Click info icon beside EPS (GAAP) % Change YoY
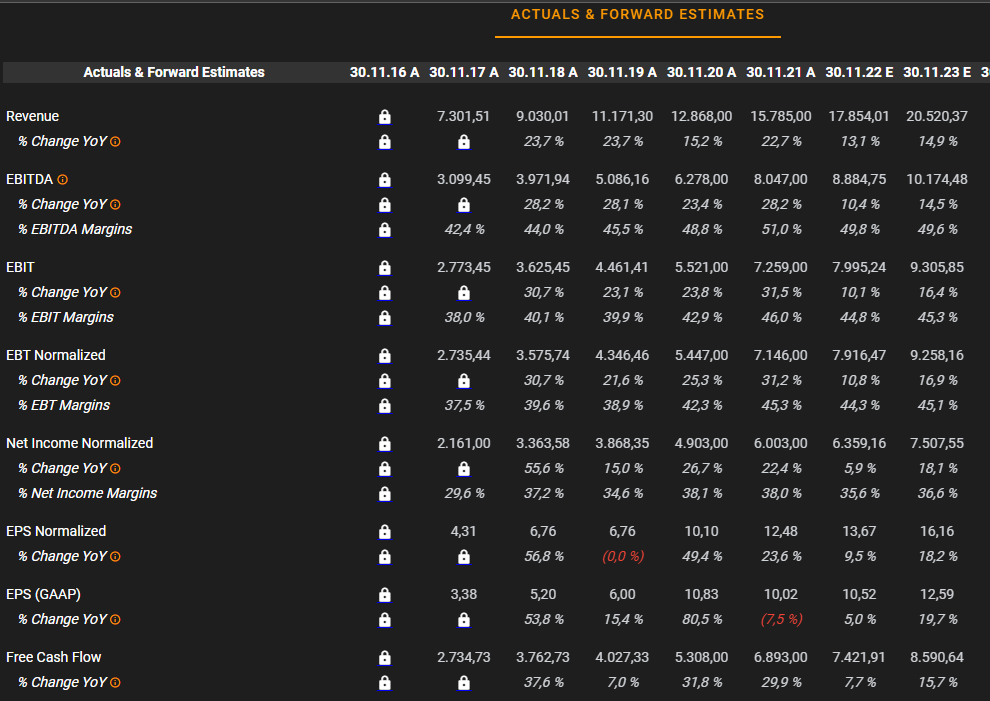The height and width of the screenshot is (701, 990). [x=115, y=620]
